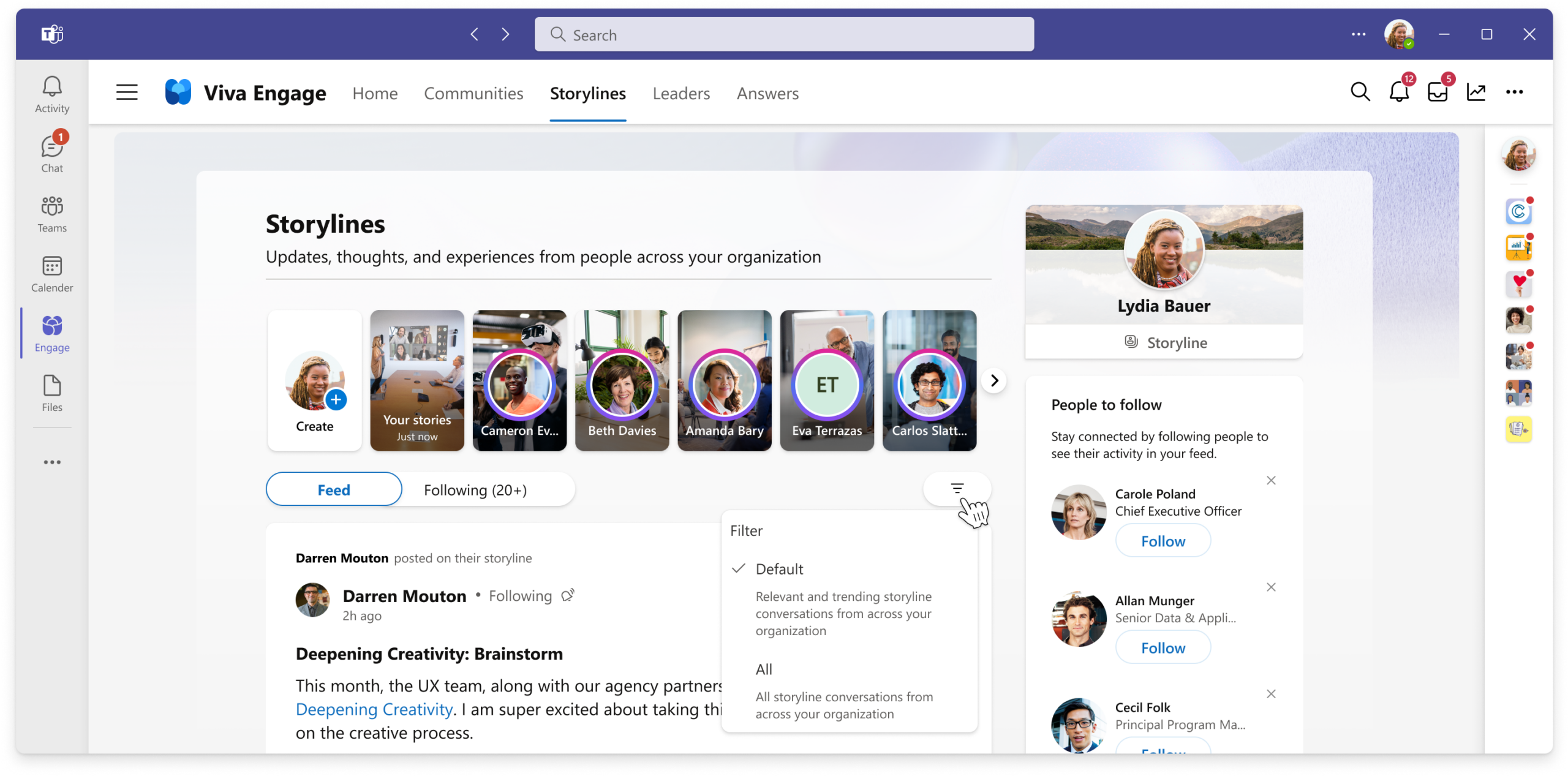Open the profile avatar in title bar
Viewport: 1568px width, 776px height.
point(1399,34)
